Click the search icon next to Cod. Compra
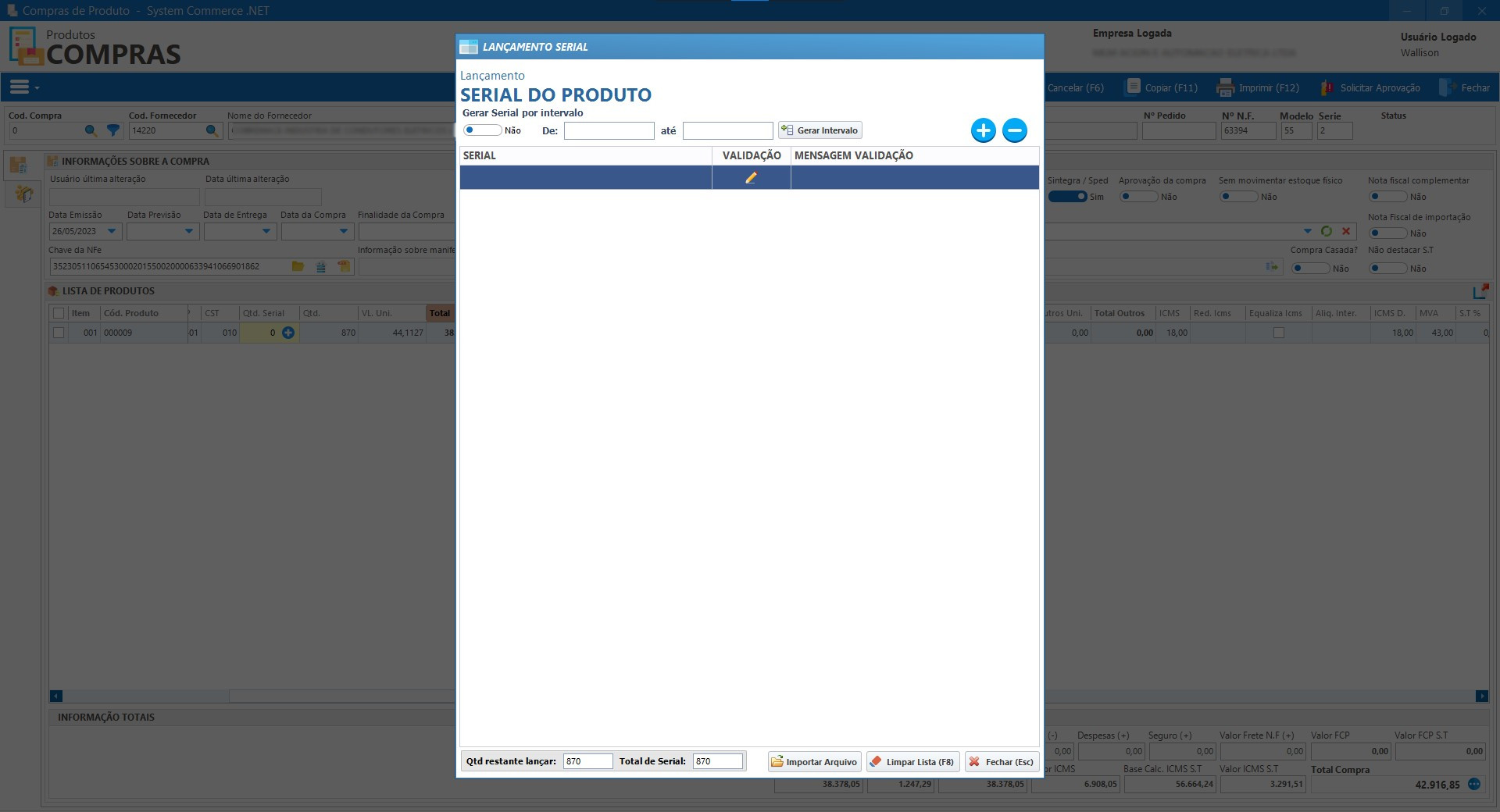This screenshot has height=812, width=1500. (x=91, y=130)
